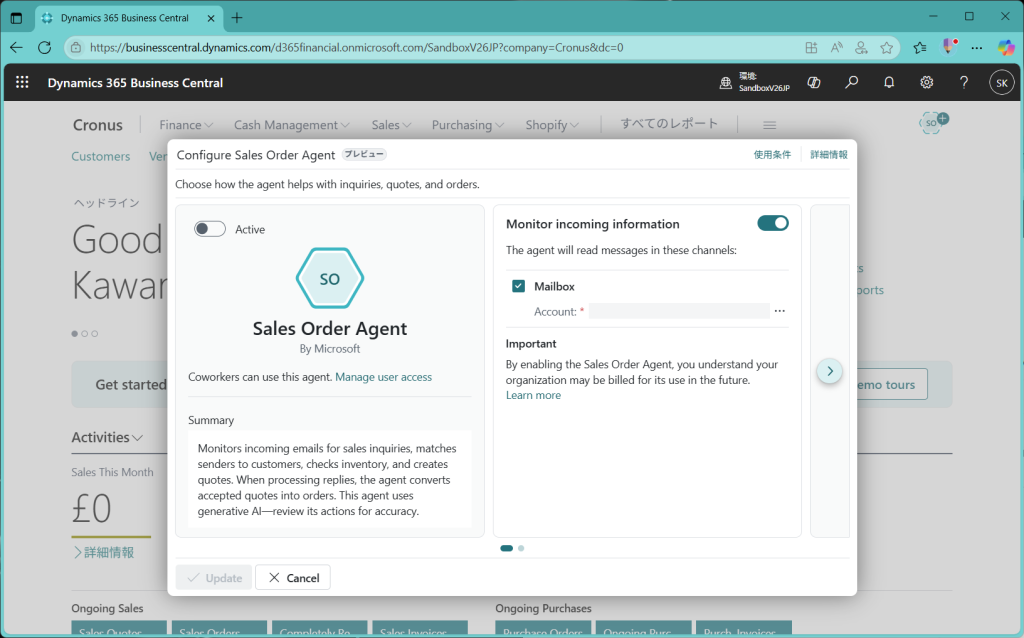Open the navigation overflow hamburger menu

pyautogui.click(x=770, y=125)
